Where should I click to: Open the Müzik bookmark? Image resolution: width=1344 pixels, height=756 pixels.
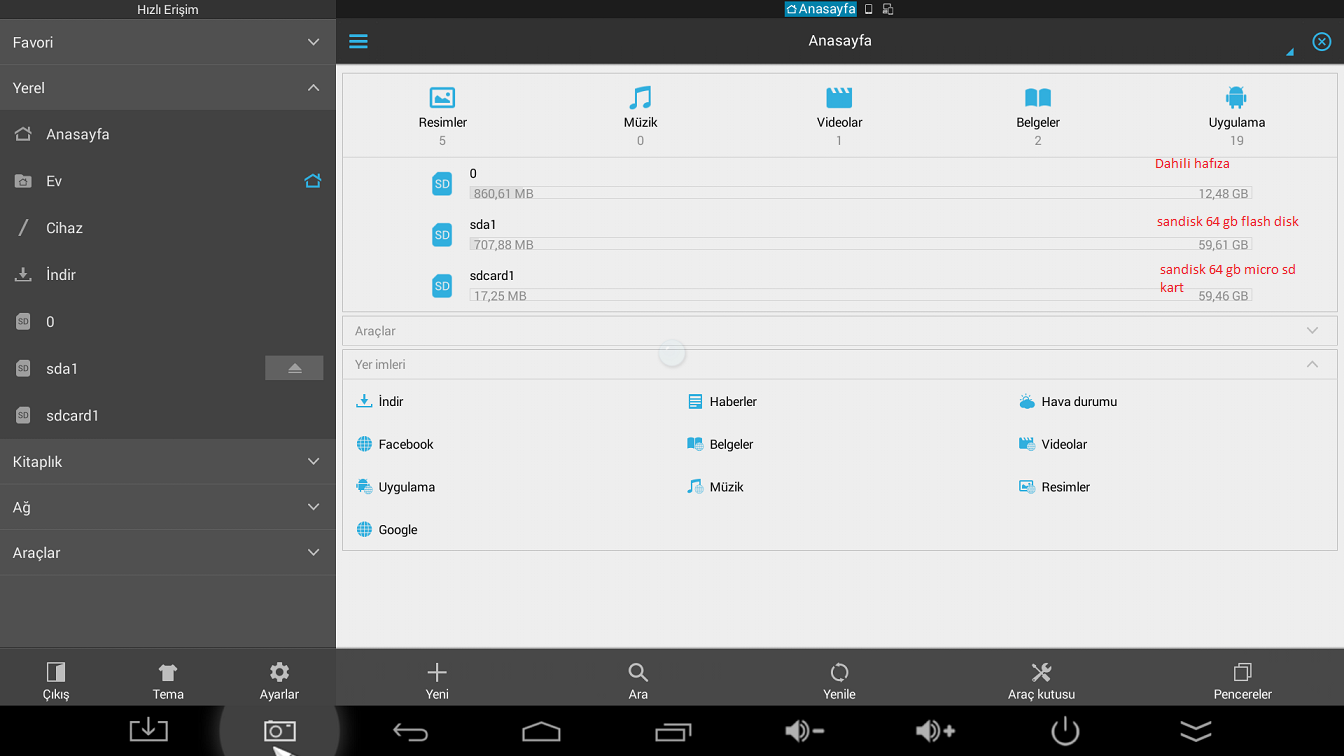pyautogui.click(x=715, y=487)
